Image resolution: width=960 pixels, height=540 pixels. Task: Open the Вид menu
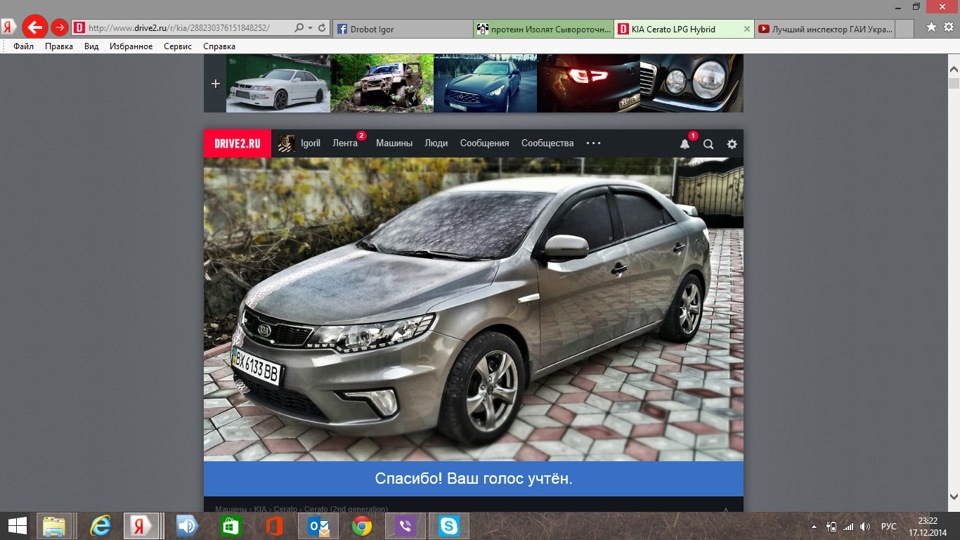point(91,47)
